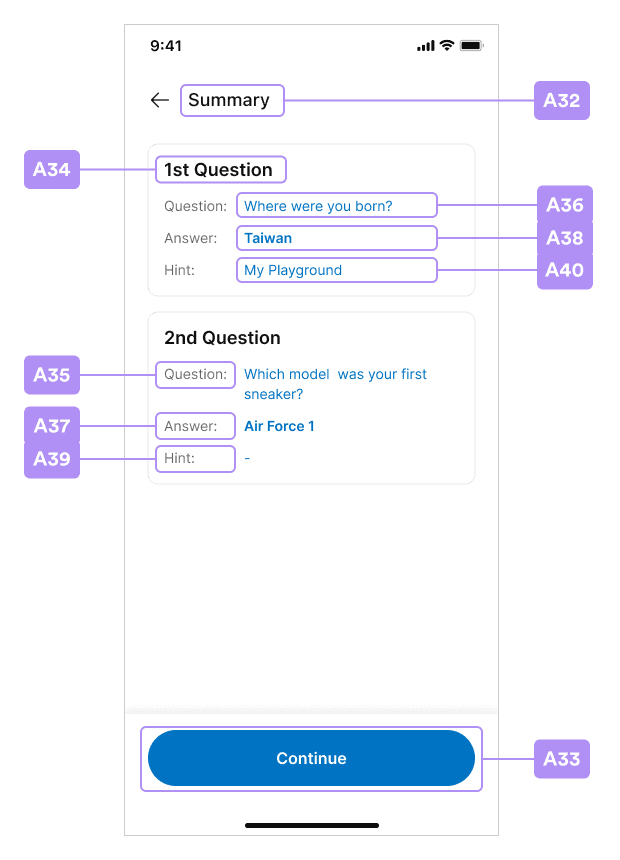Click the A33 annotation tag
The width and height of the screenshot is (620, 860).
(x=561, y=759)
